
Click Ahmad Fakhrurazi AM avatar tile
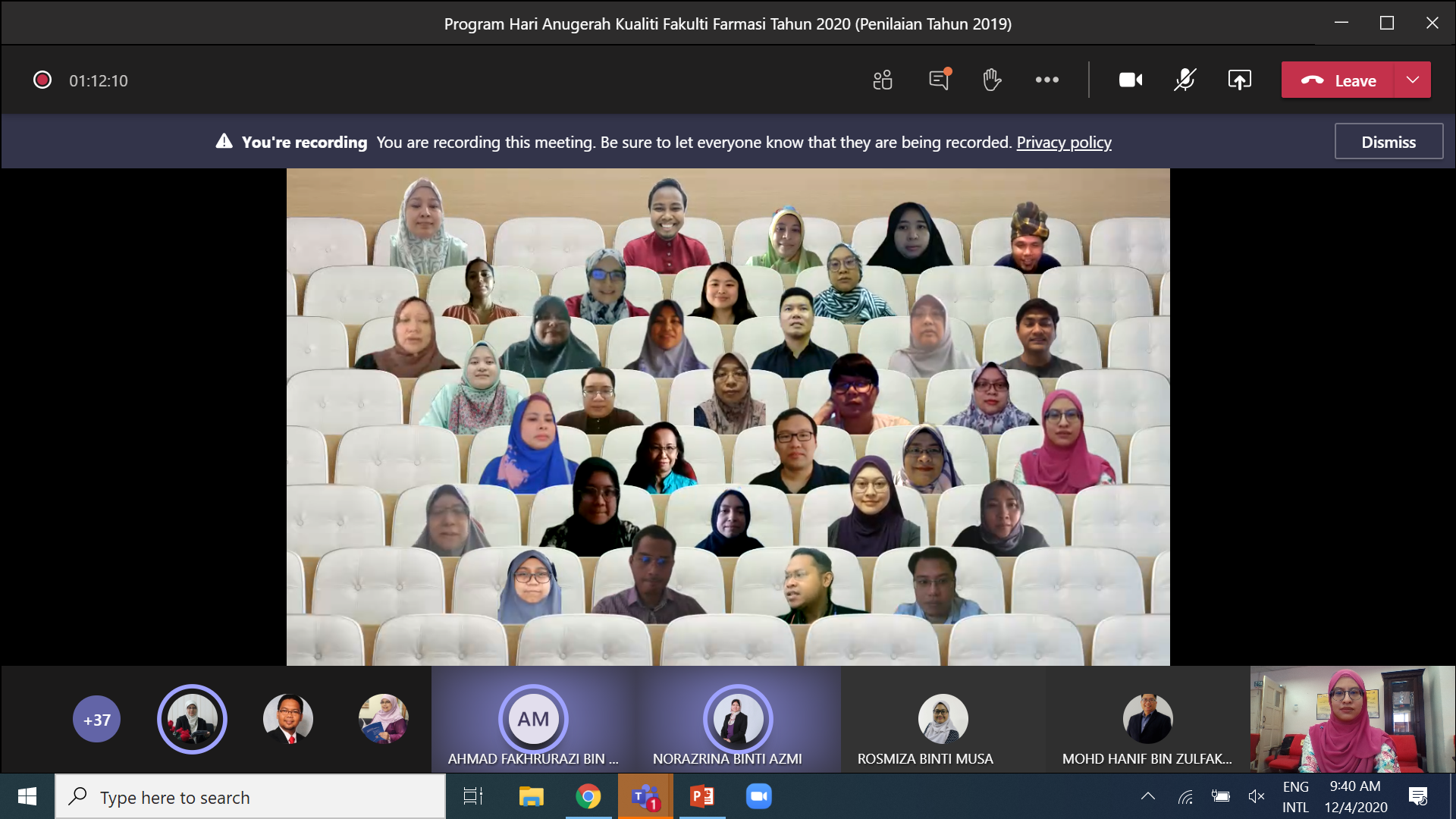coord(533,719)
